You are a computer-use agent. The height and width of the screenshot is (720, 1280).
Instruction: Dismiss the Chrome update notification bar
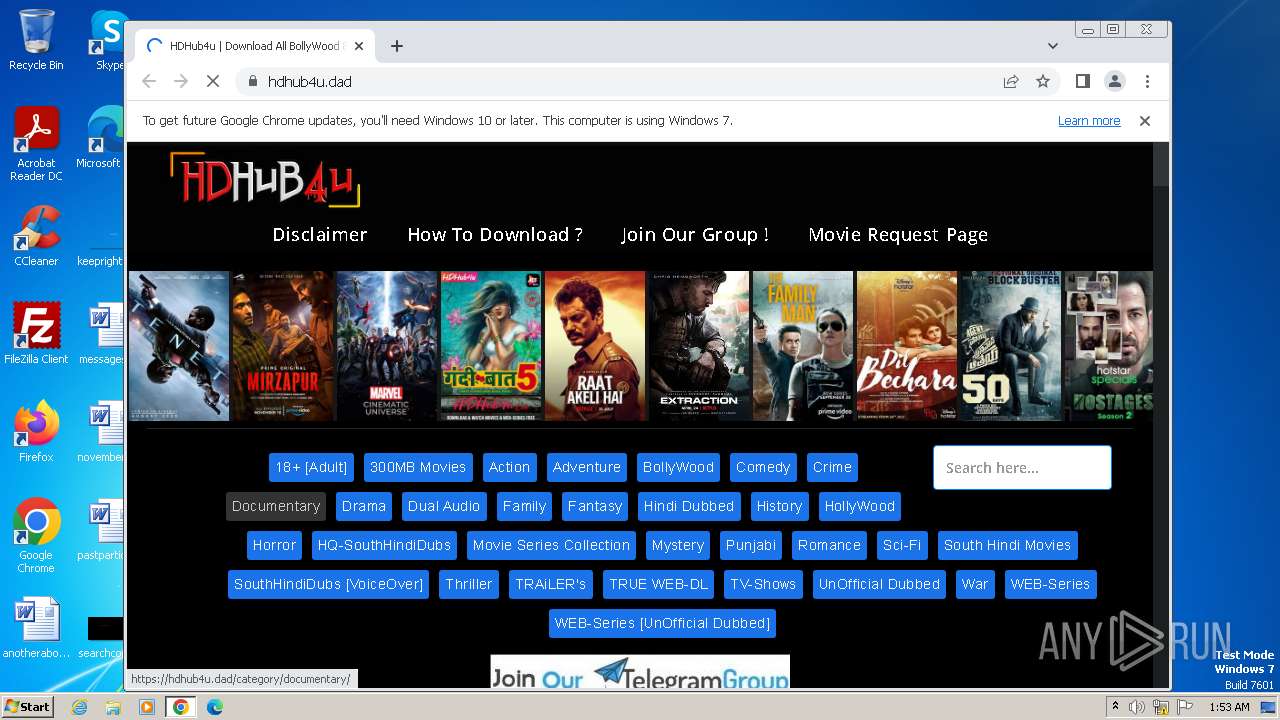tap(1145, 121)
